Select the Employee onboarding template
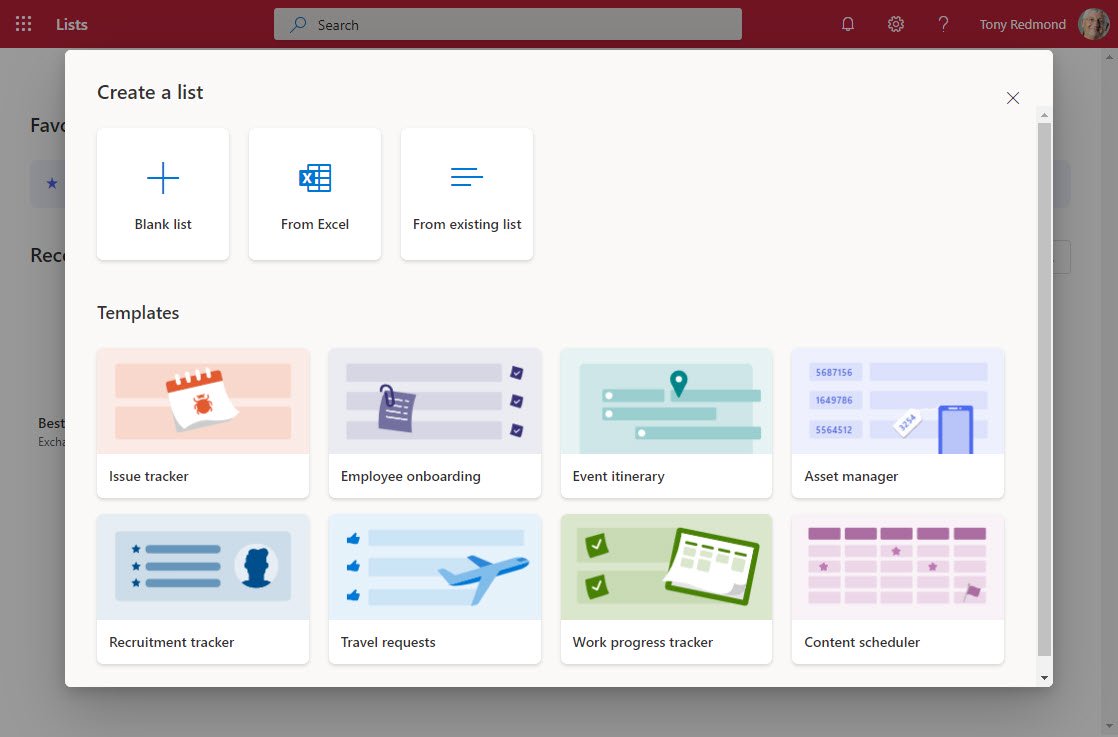The image size is (1118, 737). pos(434,423)
